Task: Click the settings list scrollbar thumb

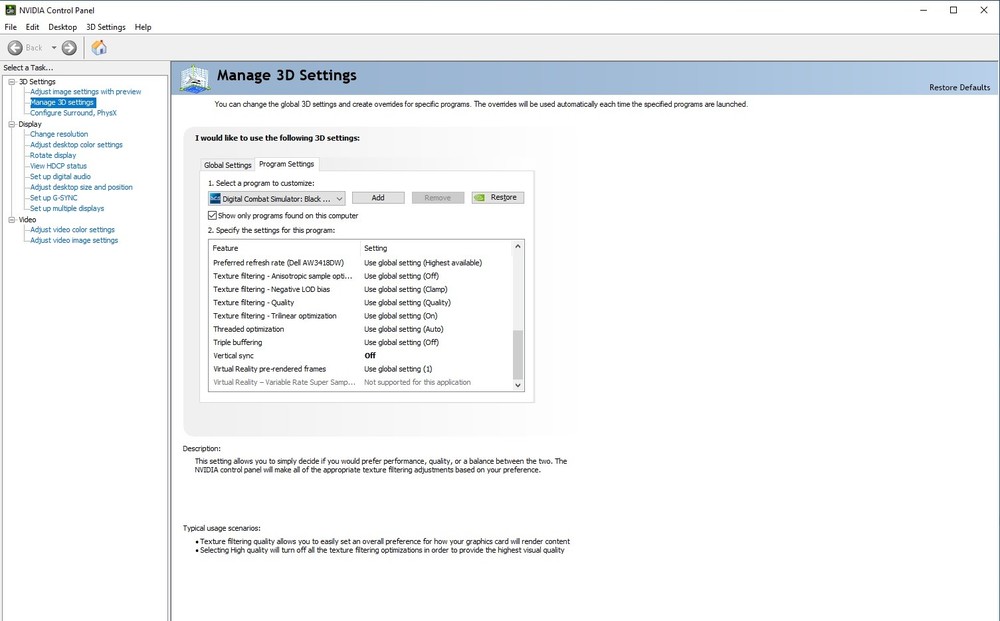Action: (x=518, y=354)
